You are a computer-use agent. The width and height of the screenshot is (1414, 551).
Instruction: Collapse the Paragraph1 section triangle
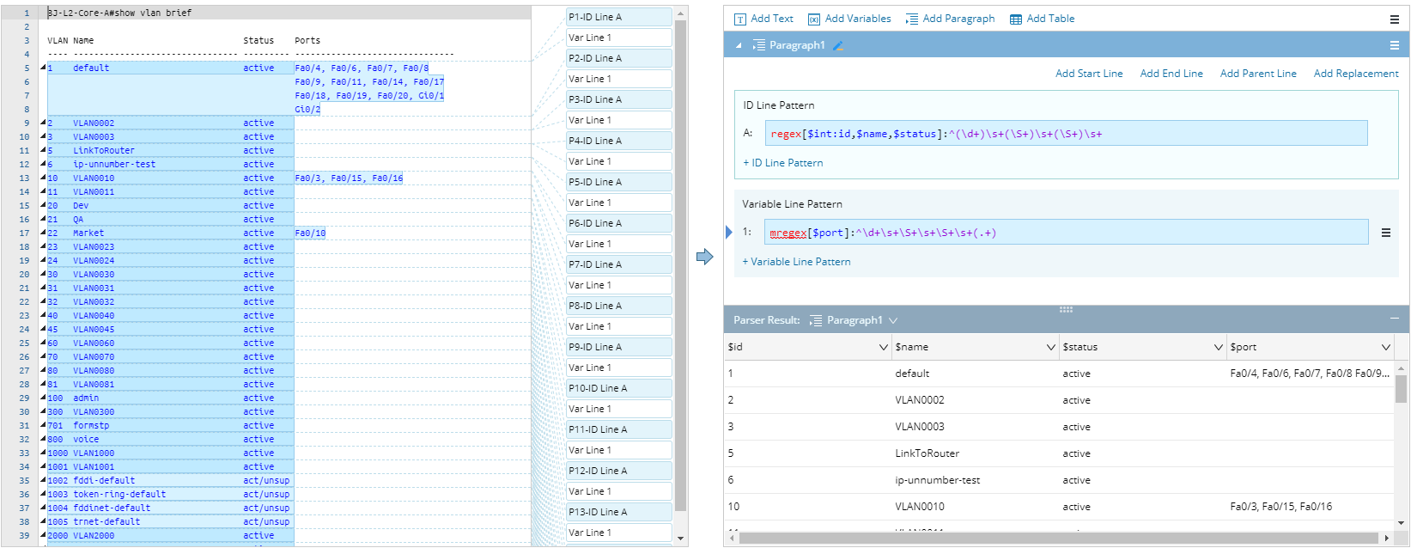(x=738, y=46)
